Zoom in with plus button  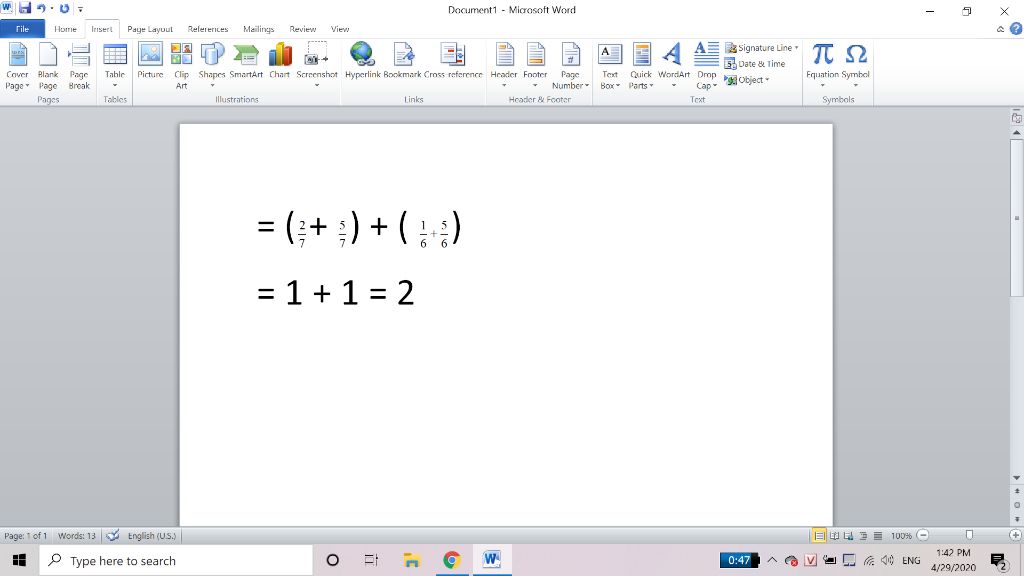(1015, 536)
